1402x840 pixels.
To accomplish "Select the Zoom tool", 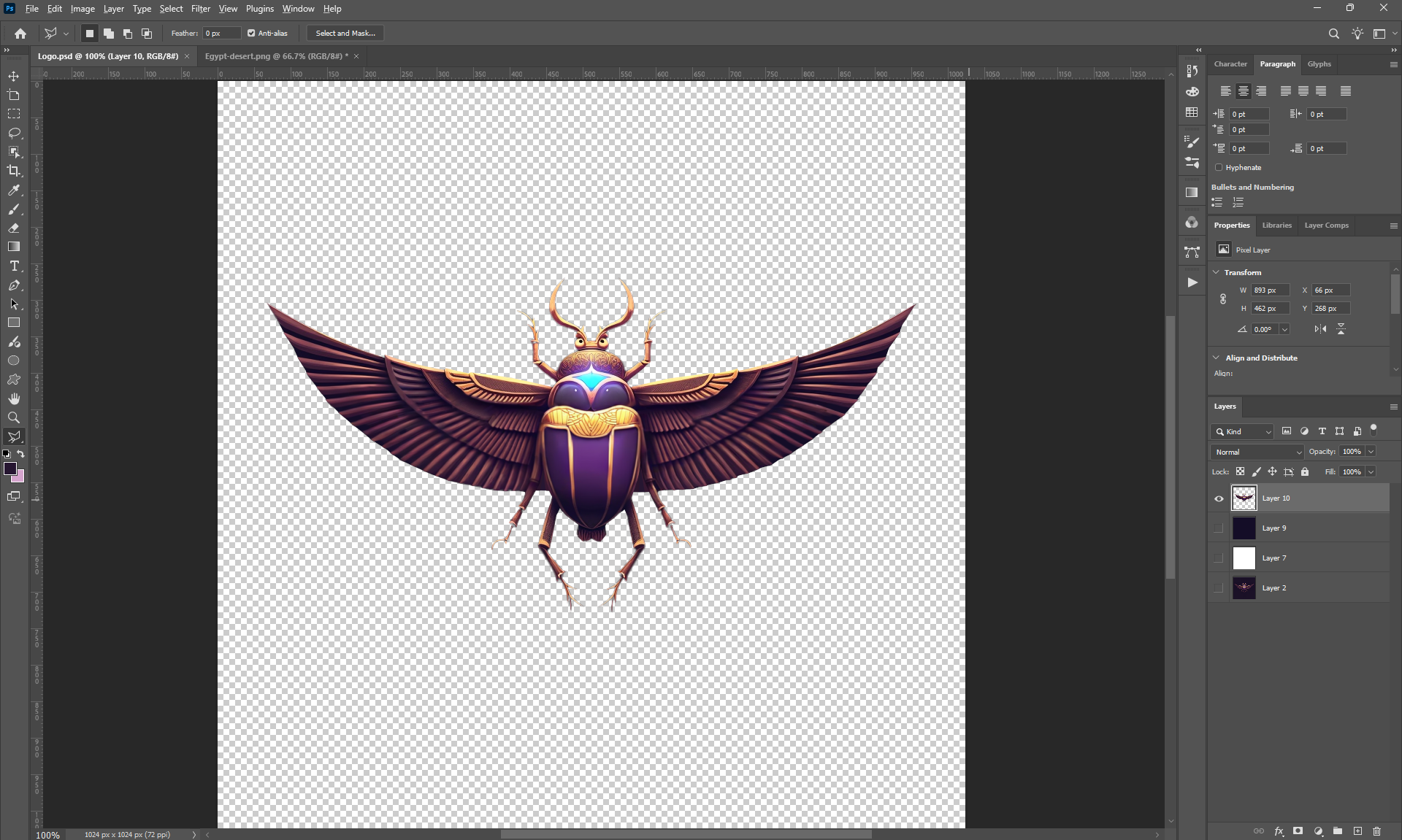I will click(x=14, y=417).
